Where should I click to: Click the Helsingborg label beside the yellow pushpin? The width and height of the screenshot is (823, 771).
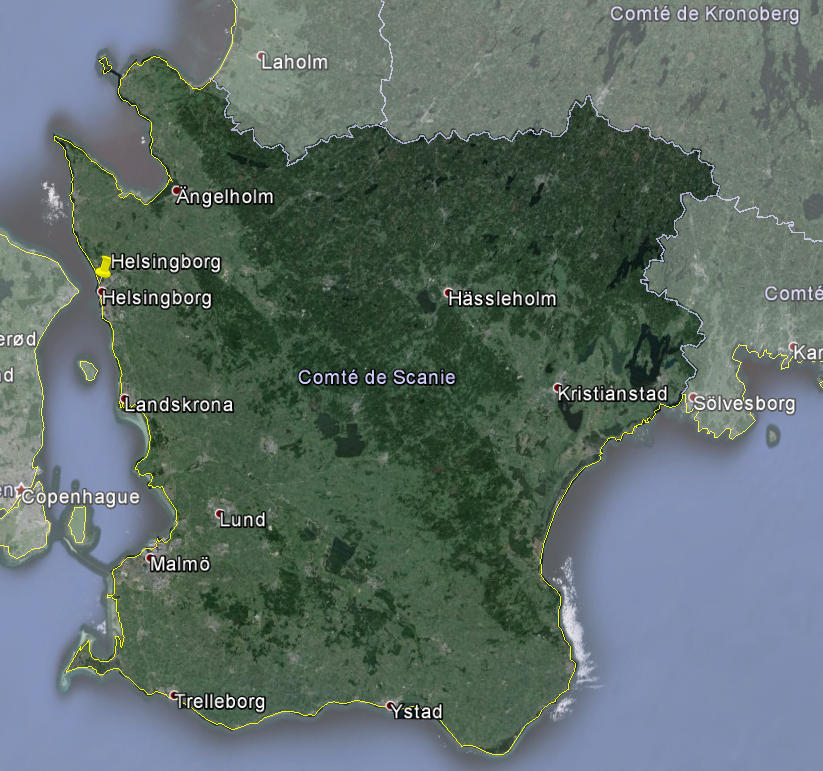coord(165,262)
